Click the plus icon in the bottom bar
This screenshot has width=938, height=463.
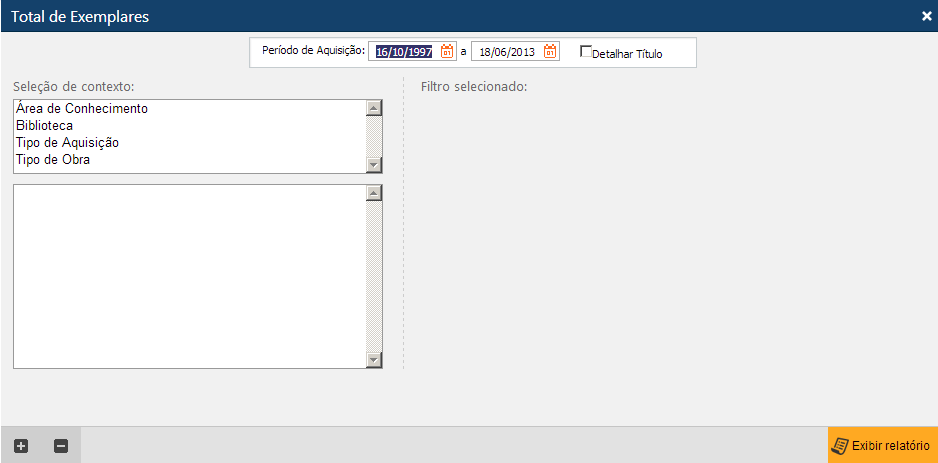(21, 446)
